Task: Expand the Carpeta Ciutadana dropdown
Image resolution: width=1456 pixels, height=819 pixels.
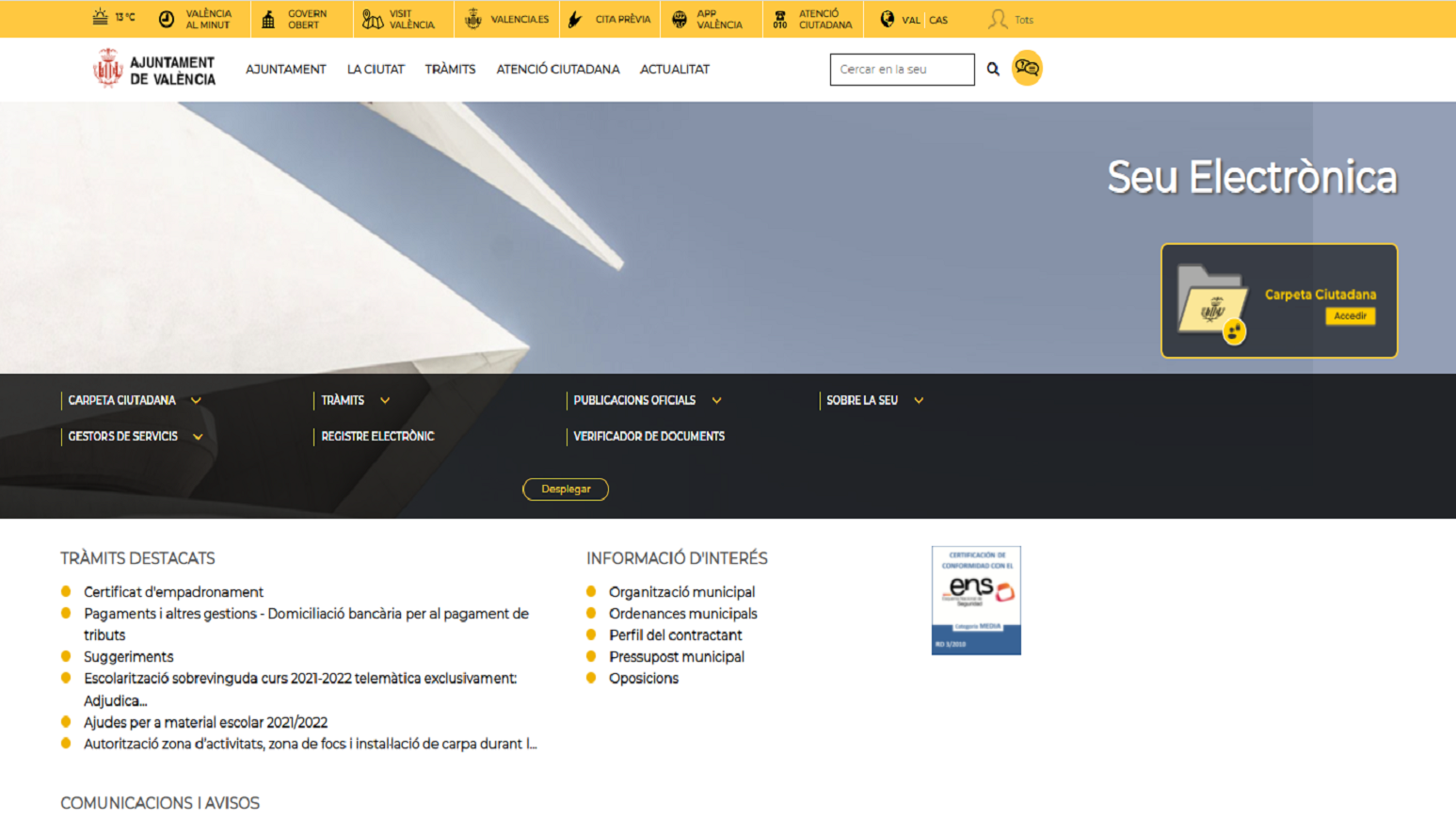Action: pos(196,400)
